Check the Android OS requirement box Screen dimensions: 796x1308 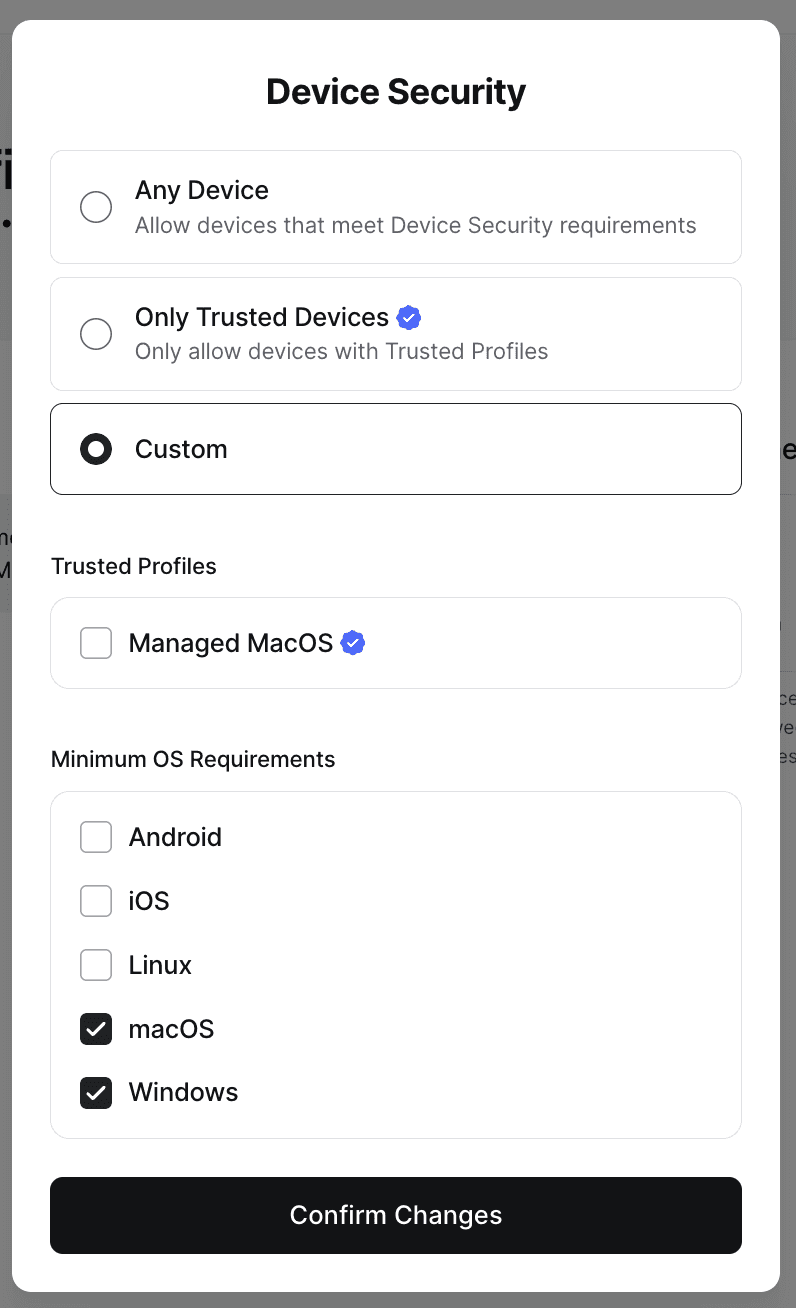coord(96,837)
